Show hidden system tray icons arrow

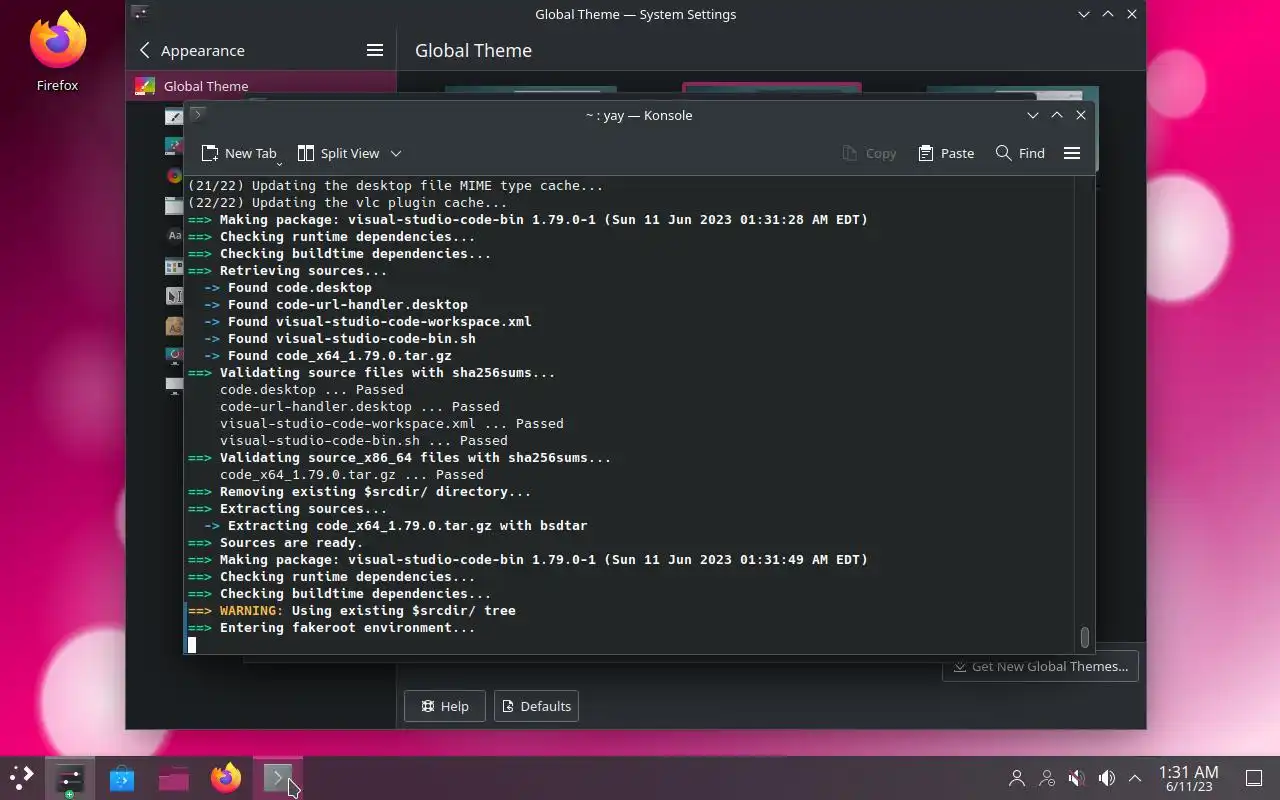(1135, 778)
